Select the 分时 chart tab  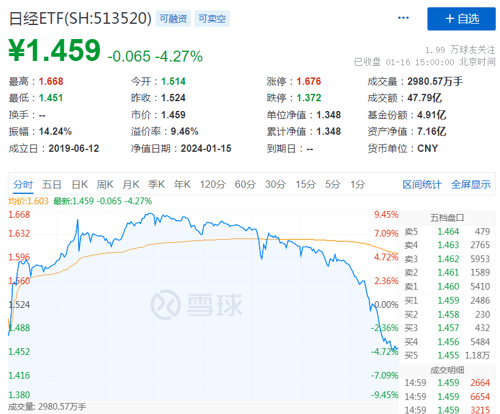[x=23, y=184]
